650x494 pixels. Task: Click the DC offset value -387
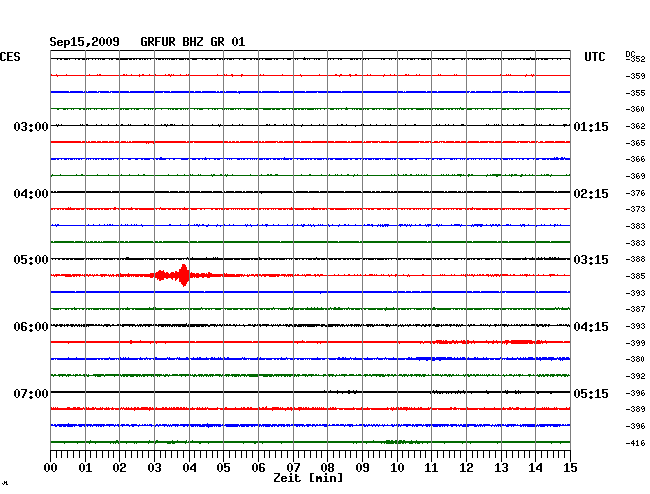click(x=635, y=309)
